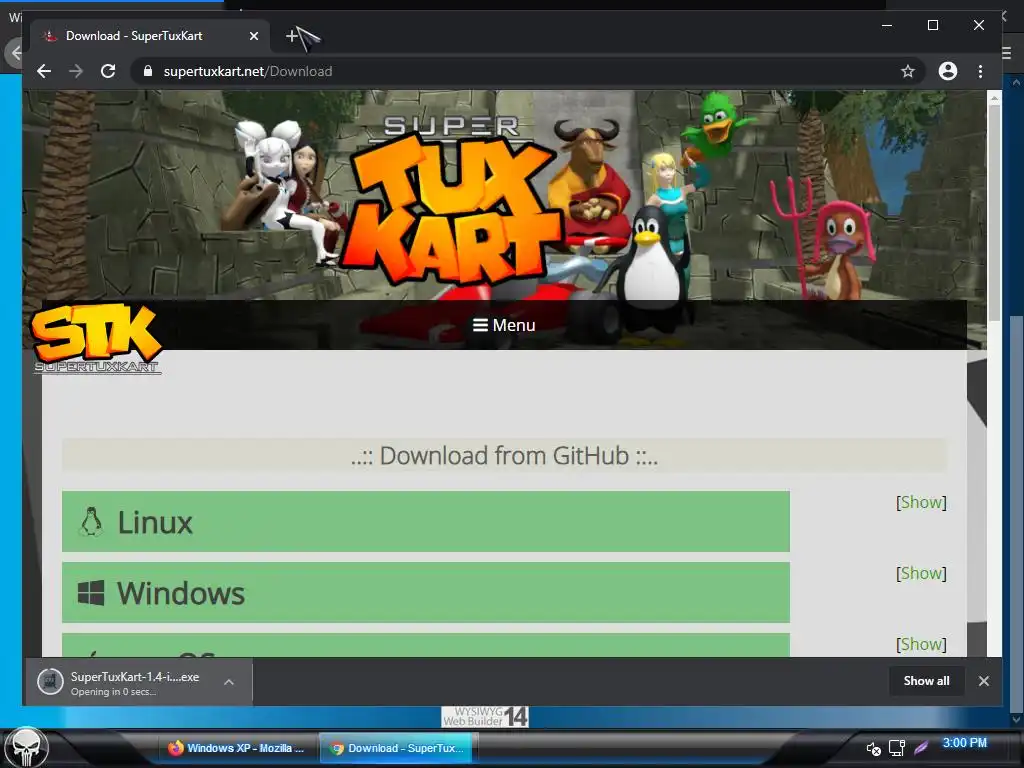Click the third Show link below Windows
Viewport: 1024px width, 768px height.
tap(921, 645)
